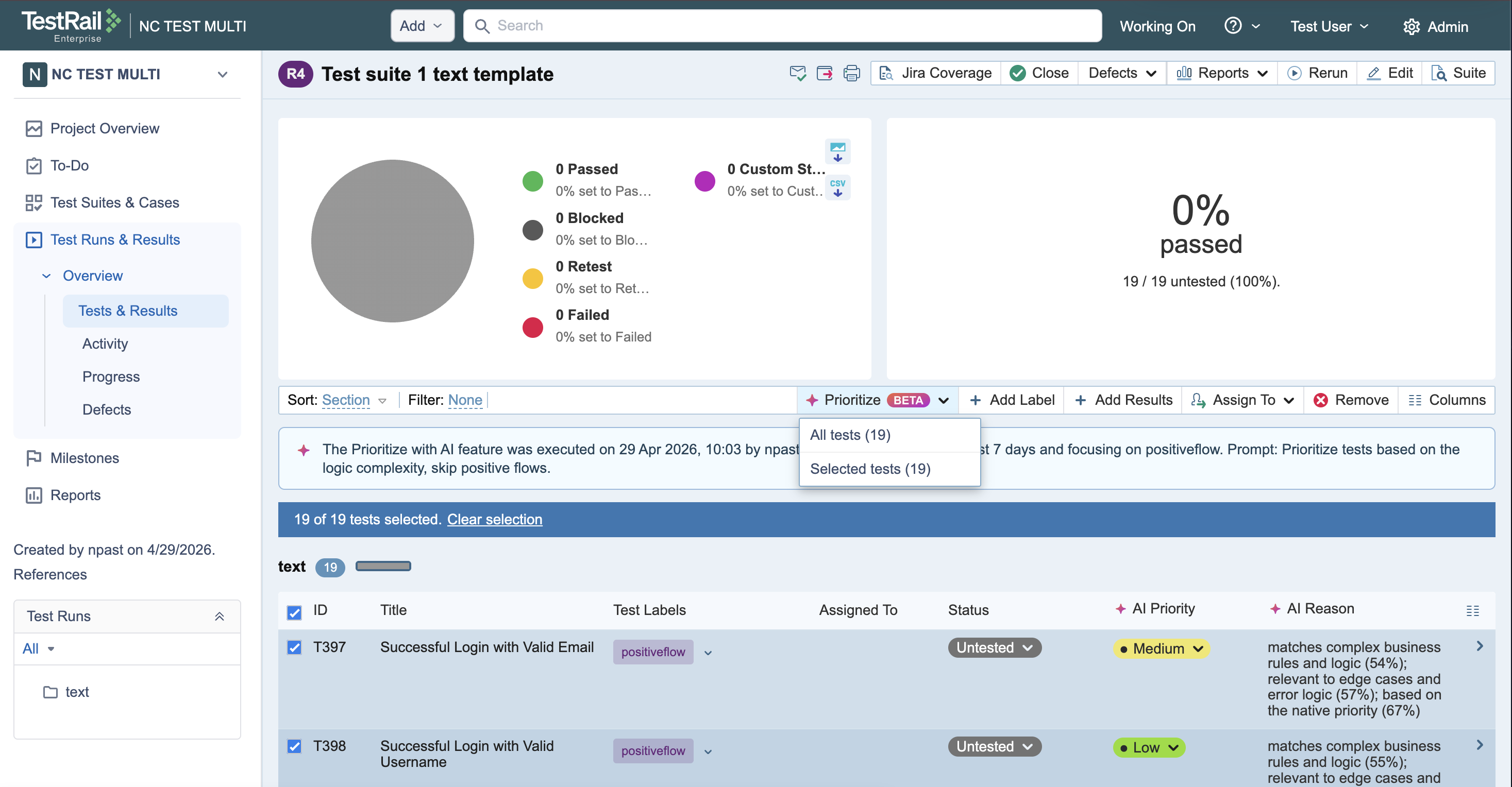This screenshot has width=1512, height=787.
Task: Open Activity sub-item
Action: coord(105,344)
